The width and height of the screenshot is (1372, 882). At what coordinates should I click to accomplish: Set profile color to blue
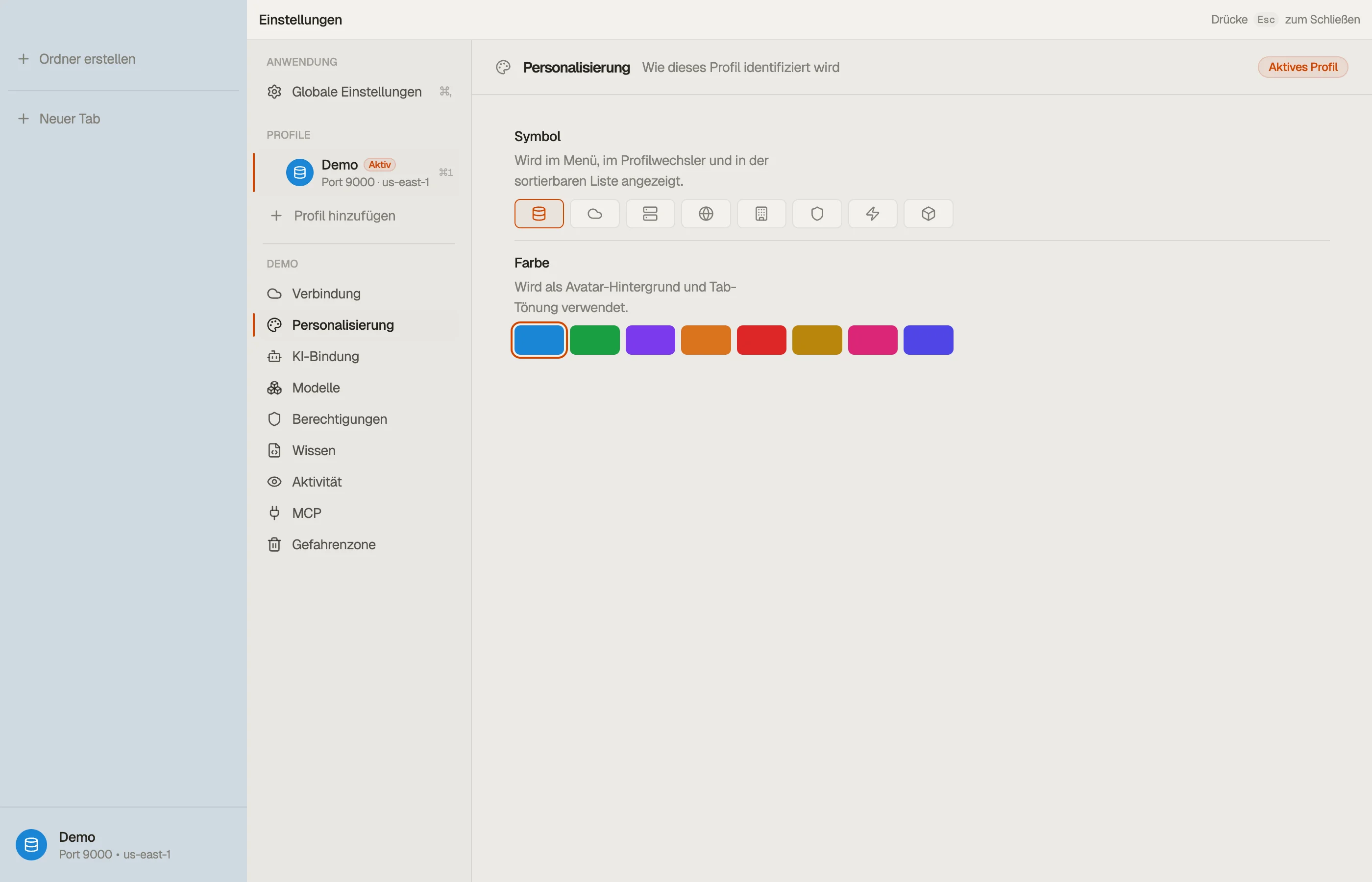[x=539, y=340]
